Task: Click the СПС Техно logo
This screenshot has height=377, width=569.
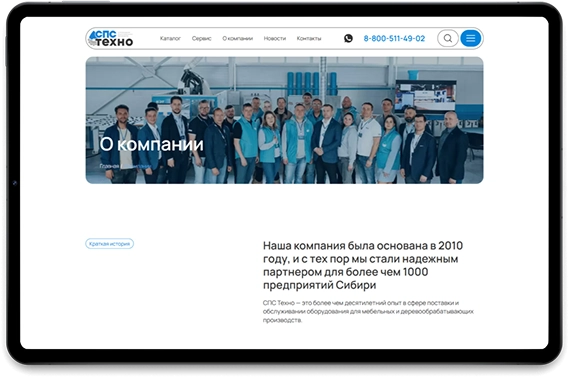Action: pyautogui.click(x=111, y=38)
